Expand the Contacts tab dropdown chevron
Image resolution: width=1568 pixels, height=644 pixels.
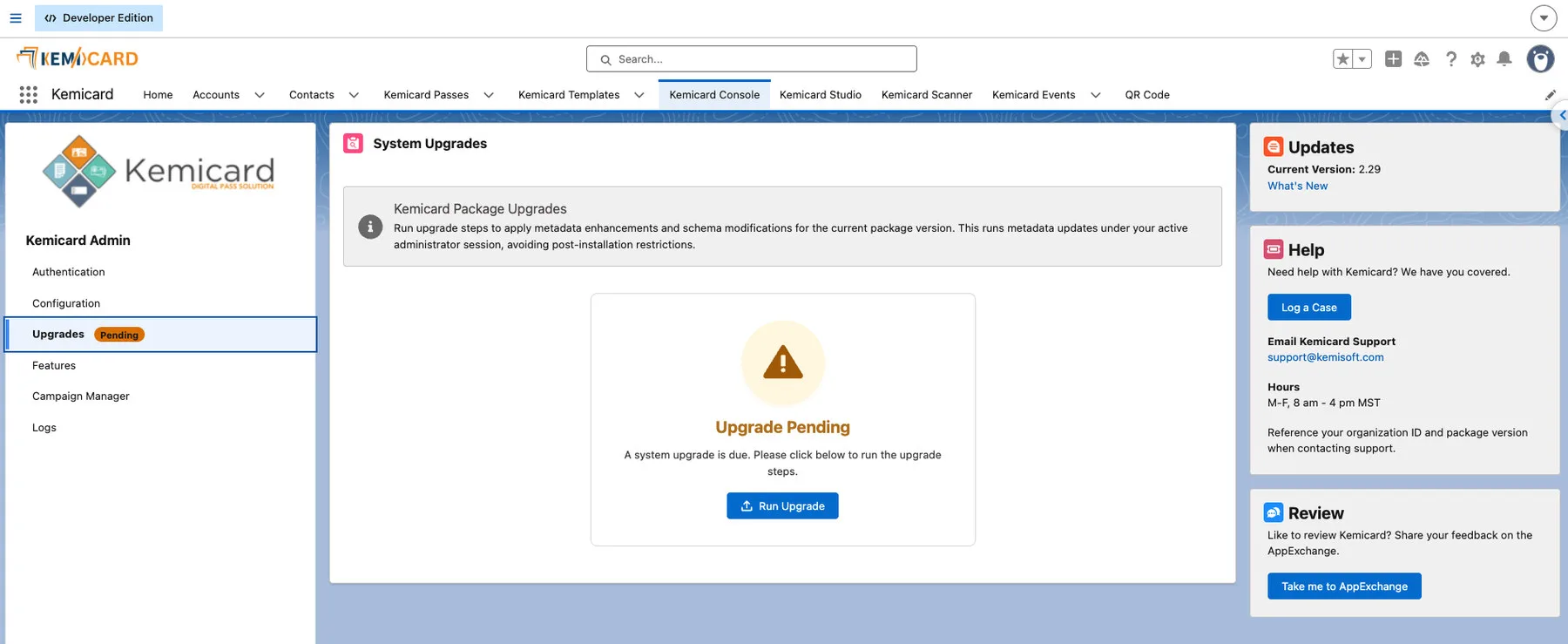[x=354, y=95]
